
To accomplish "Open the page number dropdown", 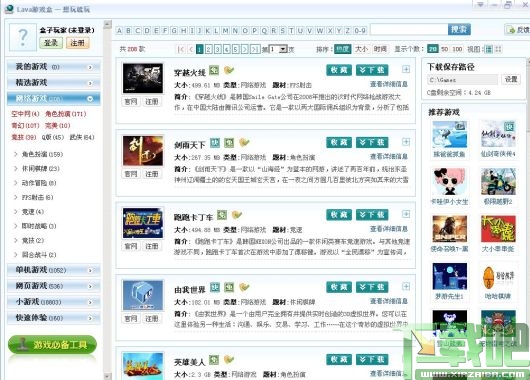I will click(x=279, y=49).
